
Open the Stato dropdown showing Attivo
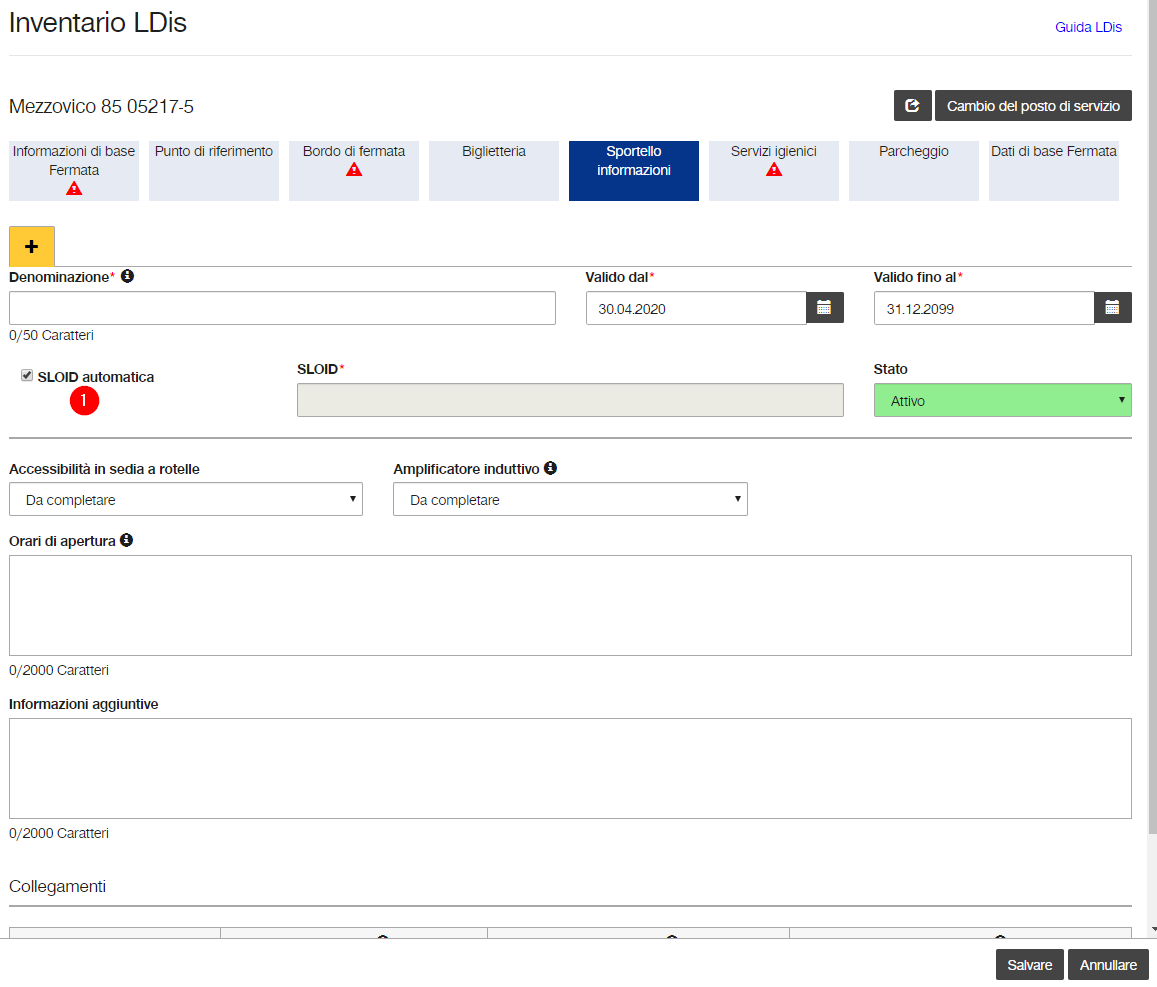point(1002,400)
